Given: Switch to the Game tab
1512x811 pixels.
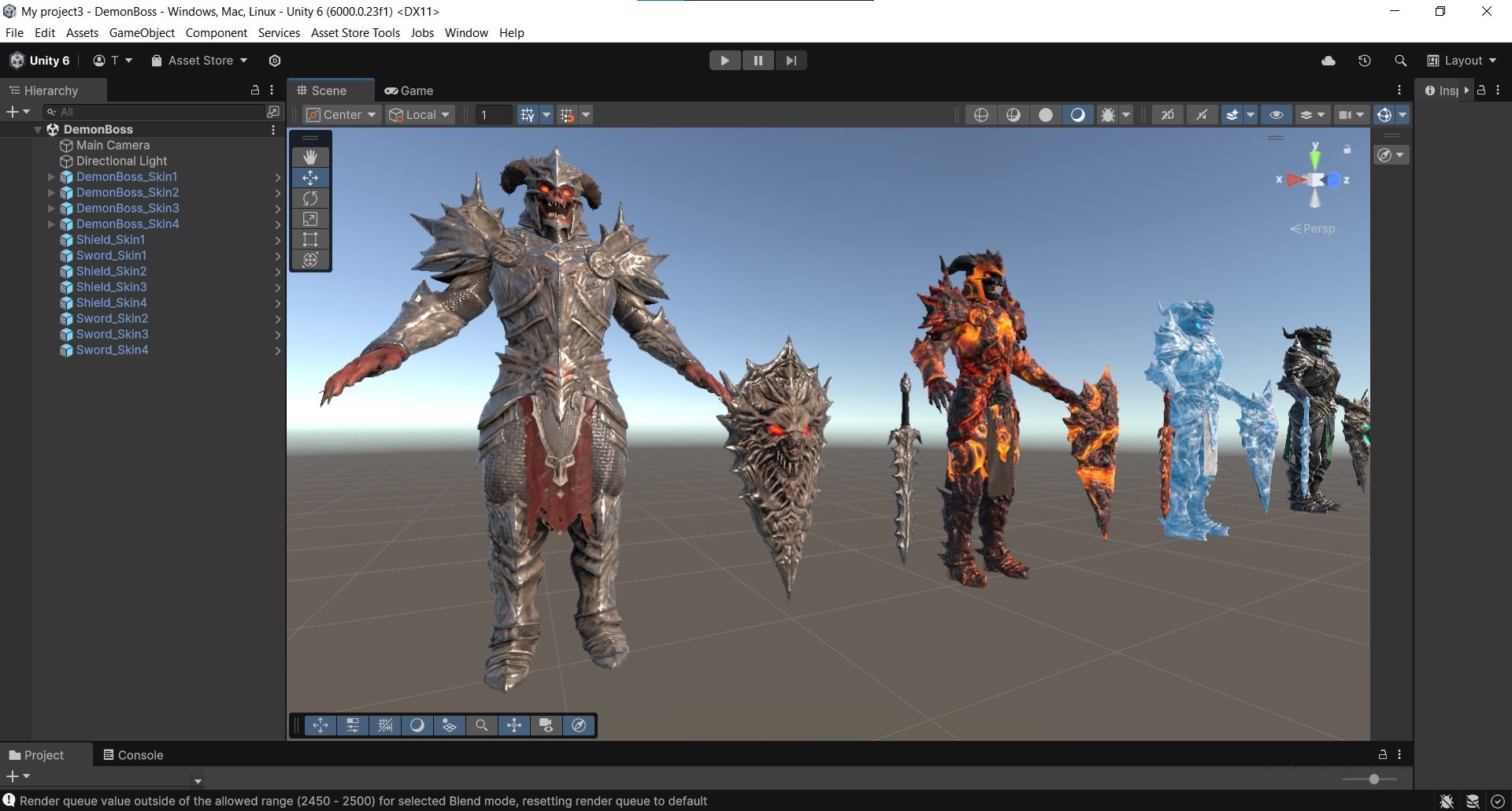Looking at the screenshot, I should [x=409, y=91].
